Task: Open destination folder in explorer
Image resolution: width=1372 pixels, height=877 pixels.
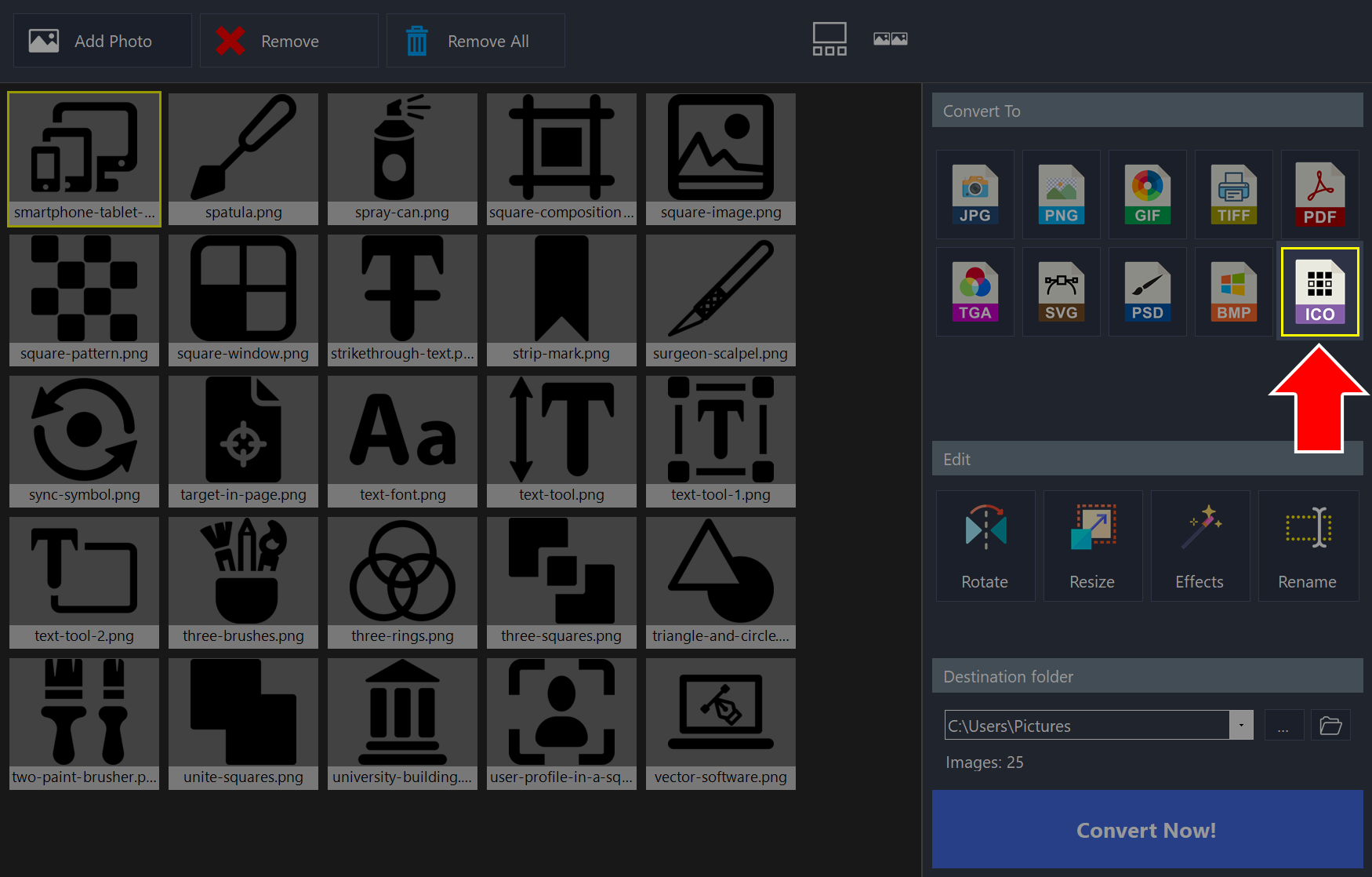Action: click(x=1330, y=725)
